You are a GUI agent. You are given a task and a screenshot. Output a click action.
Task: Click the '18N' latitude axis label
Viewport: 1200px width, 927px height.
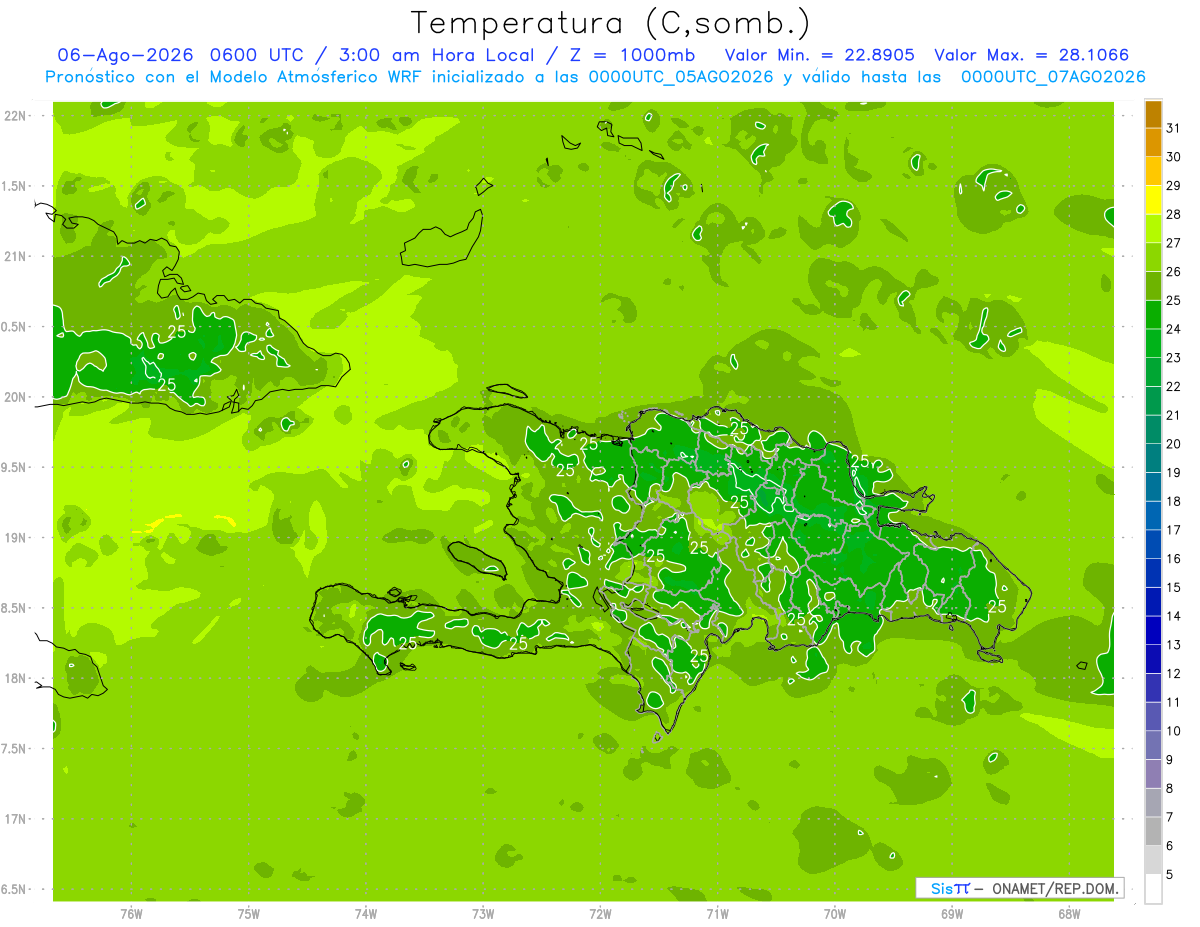(x=16, y=678)
